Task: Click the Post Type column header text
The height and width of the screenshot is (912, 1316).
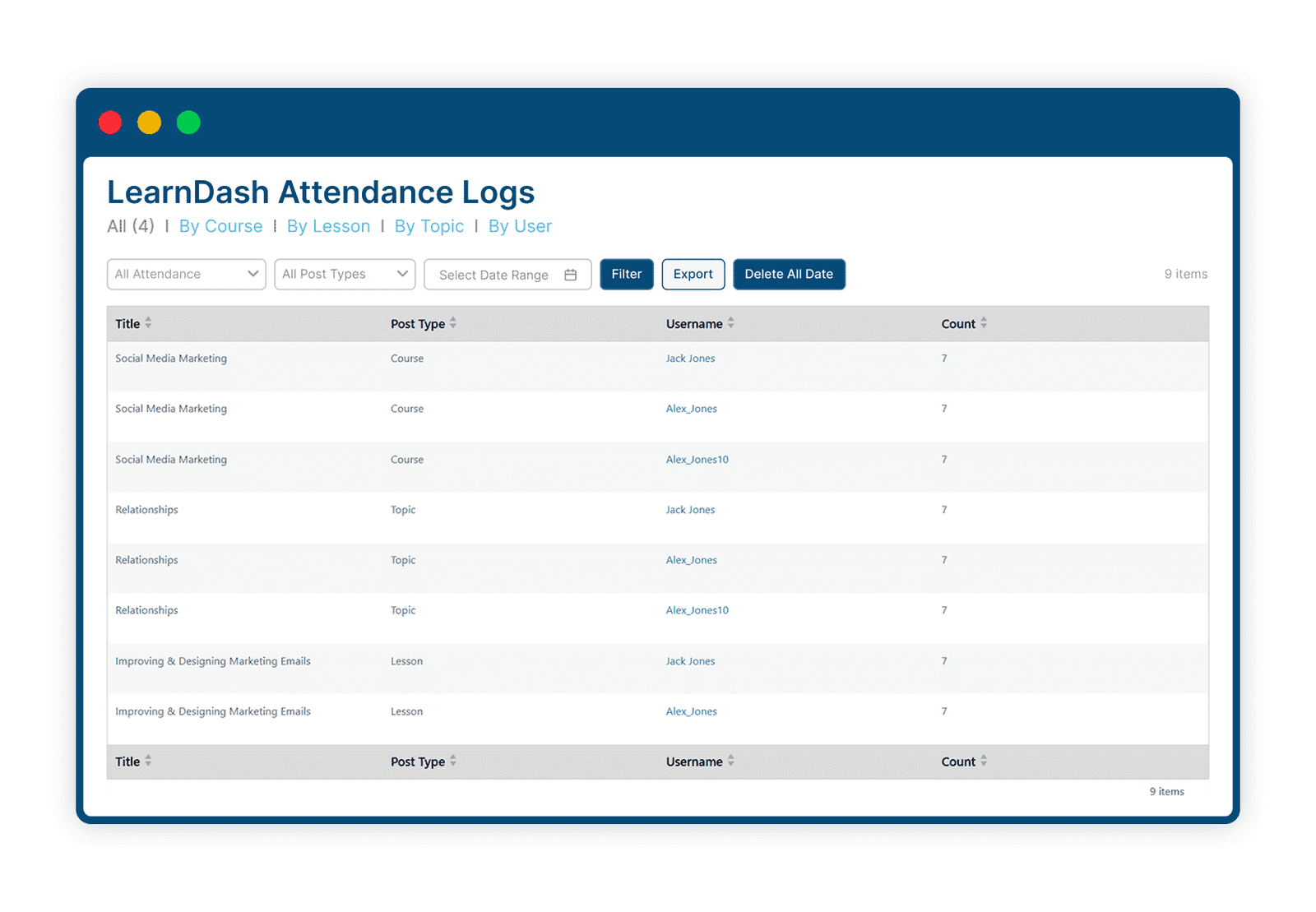Action: [x=418, y=324]
